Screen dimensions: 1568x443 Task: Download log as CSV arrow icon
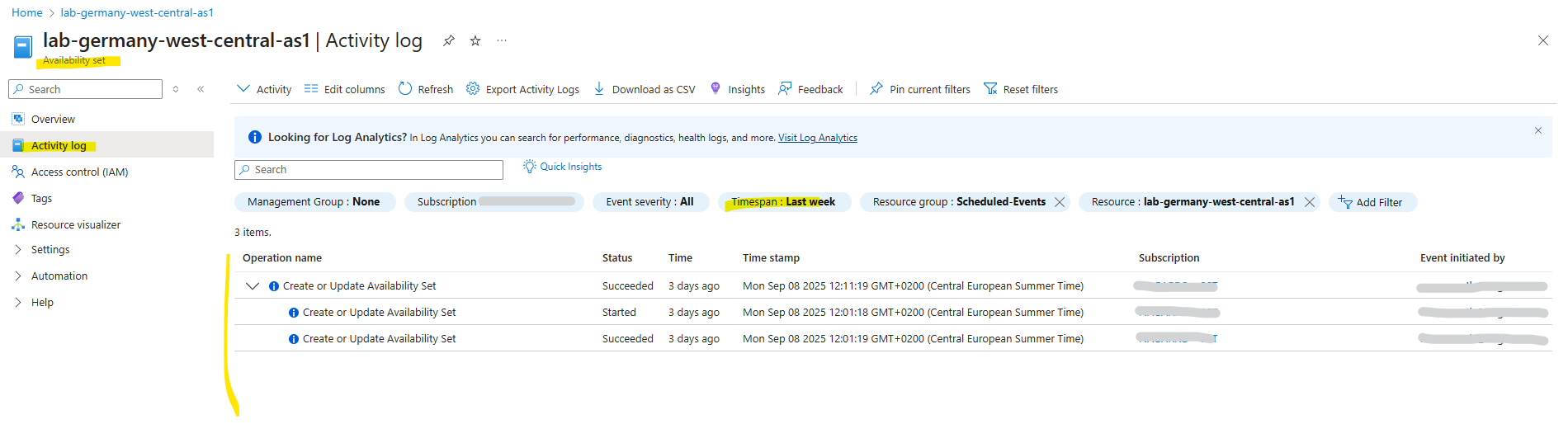(599, 88)
